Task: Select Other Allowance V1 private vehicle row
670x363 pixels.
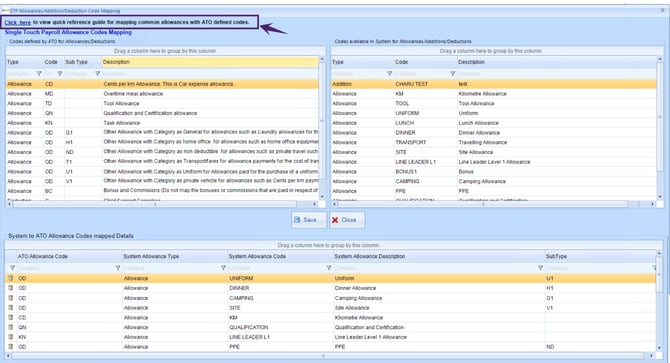Action: pos(162,181)
